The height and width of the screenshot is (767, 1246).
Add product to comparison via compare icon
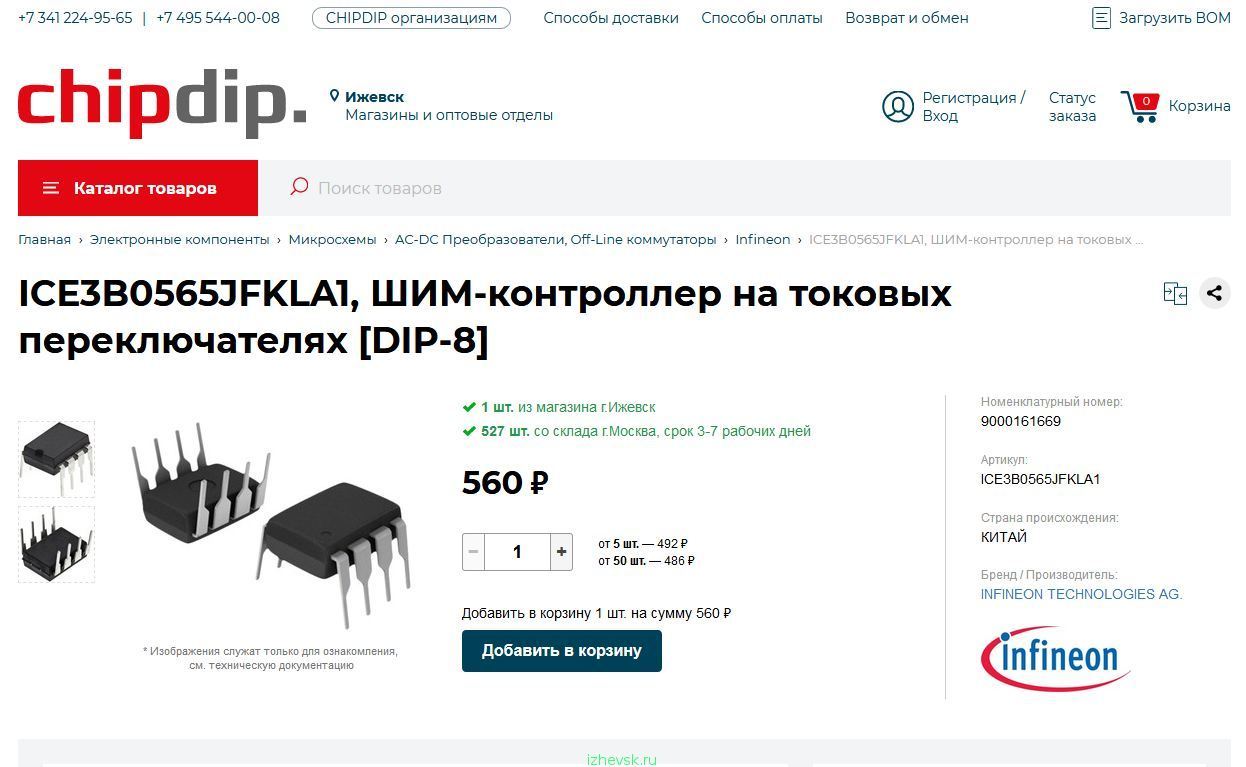[1175, 293]
